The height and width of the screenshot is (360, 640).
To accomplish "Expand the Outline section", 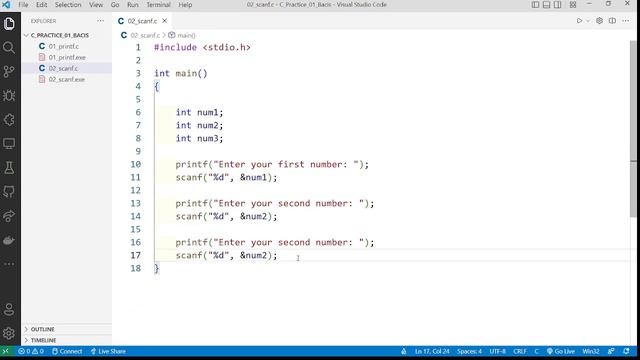I will [42, 329].
